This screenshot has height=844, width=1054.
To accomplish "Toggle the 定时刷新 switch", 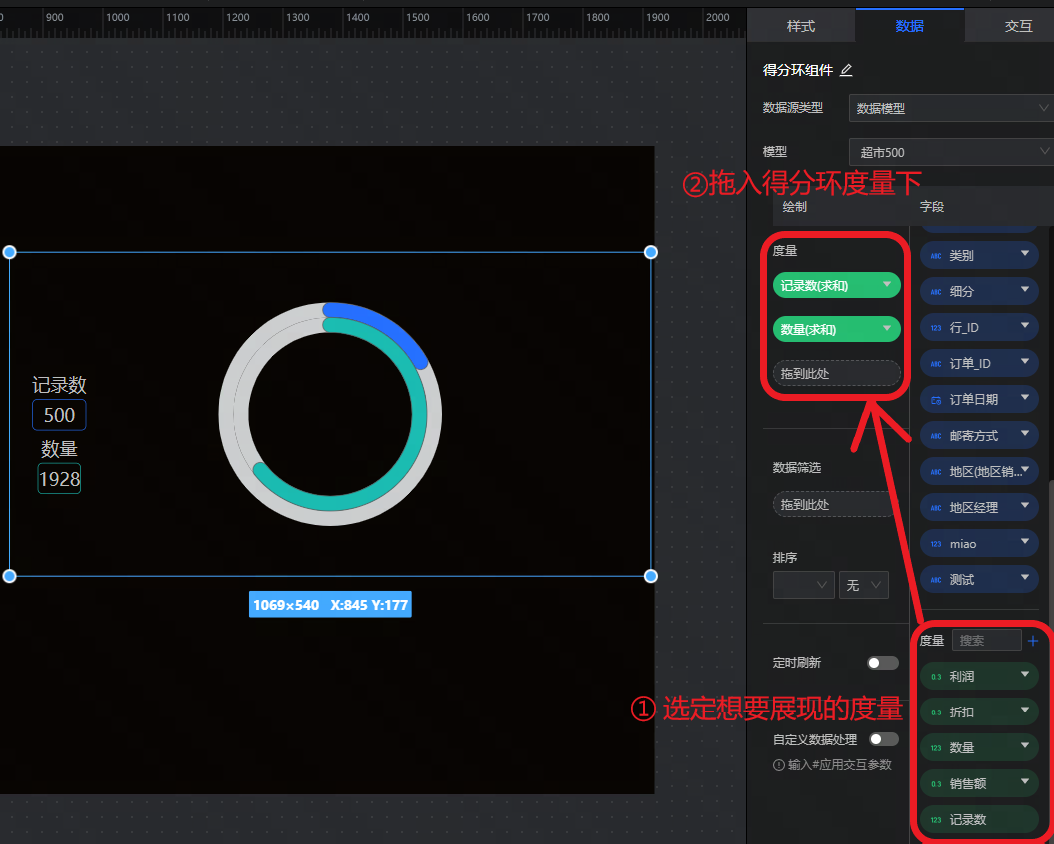I will tap(883, 663).
